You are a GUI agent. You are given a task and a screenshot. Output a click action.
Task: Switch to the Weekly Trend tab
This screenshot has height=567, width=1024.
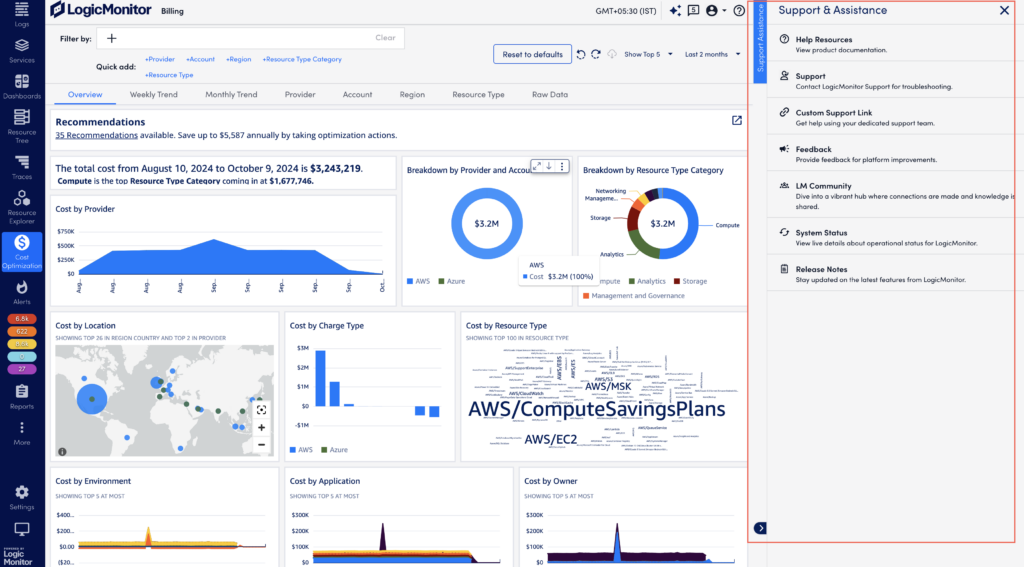pos(153,95)
